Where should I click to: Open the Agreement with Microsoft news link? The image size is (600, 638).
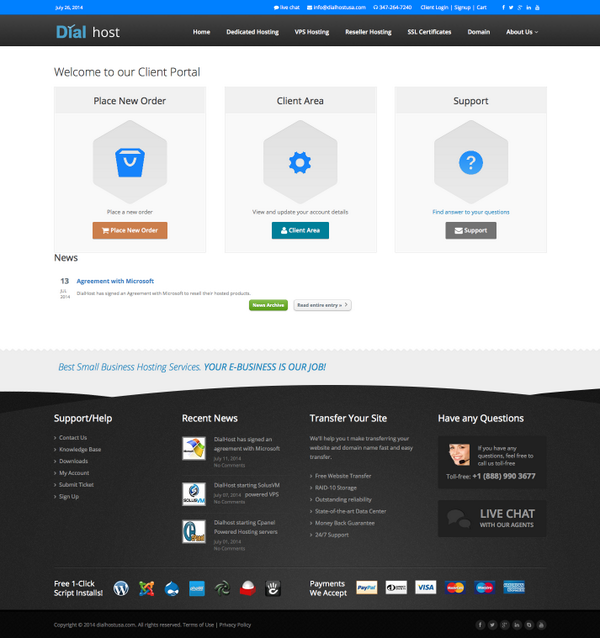click(115, 281)
